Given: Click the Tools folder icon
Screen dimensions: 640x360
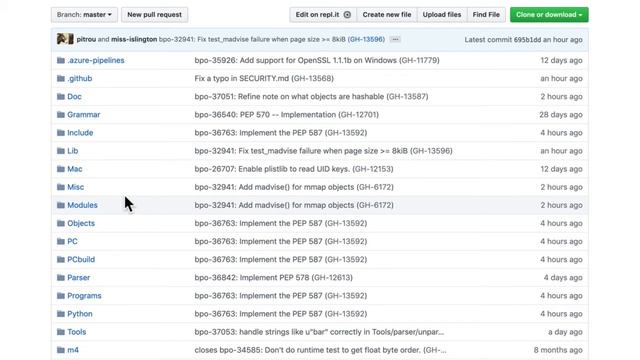Looking at the screenshot, I should click(x=61, y=332).
